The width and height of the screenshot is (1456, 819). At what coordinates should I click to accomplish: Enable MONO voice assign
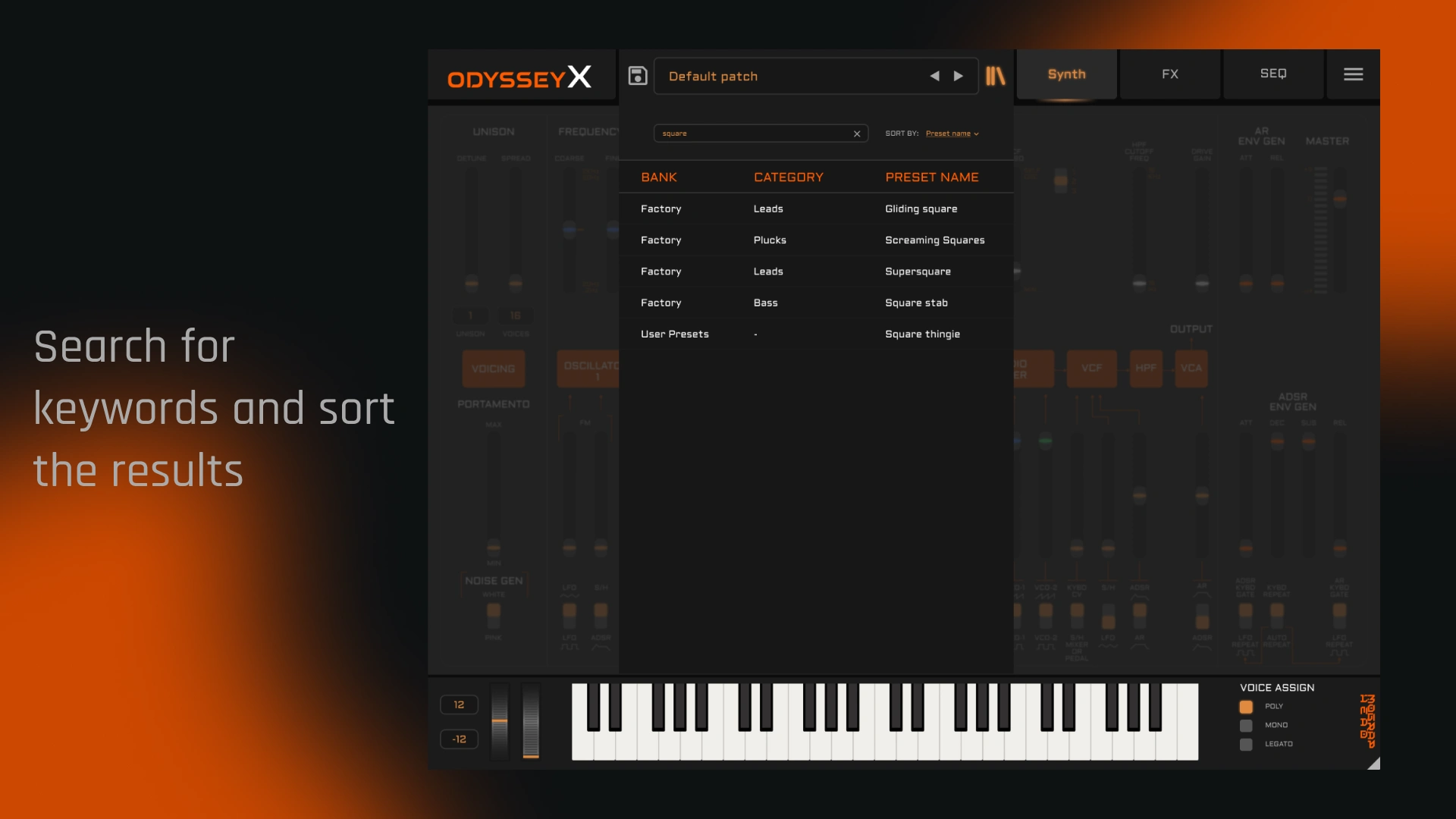click(x=1245, y=726)
